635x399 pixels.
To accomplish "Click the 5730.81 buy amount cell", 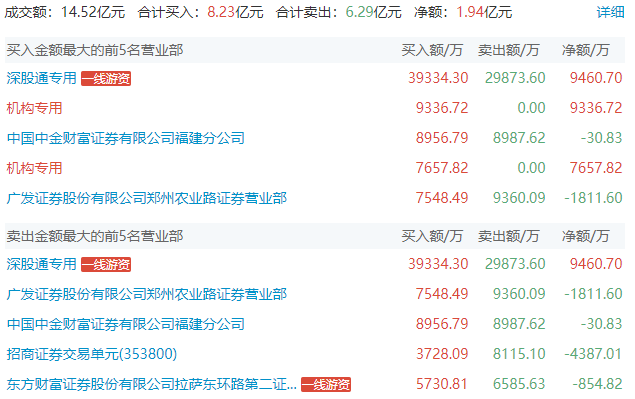I will (x=442, y=384).
